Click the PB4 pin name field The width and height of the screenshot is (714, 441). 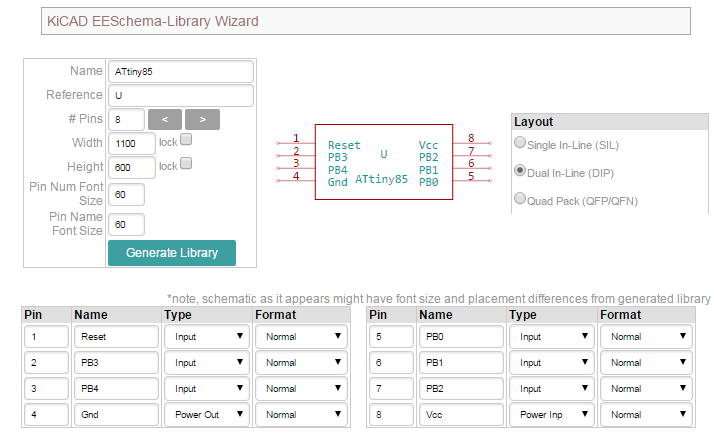pyautogui.click(x=116, y=389)
